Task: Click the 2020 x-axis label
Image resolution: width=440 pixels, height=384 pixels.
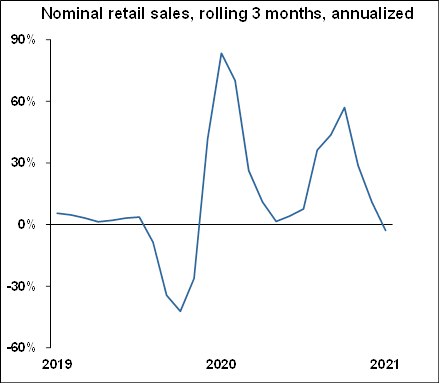Action: pos(221,364)
